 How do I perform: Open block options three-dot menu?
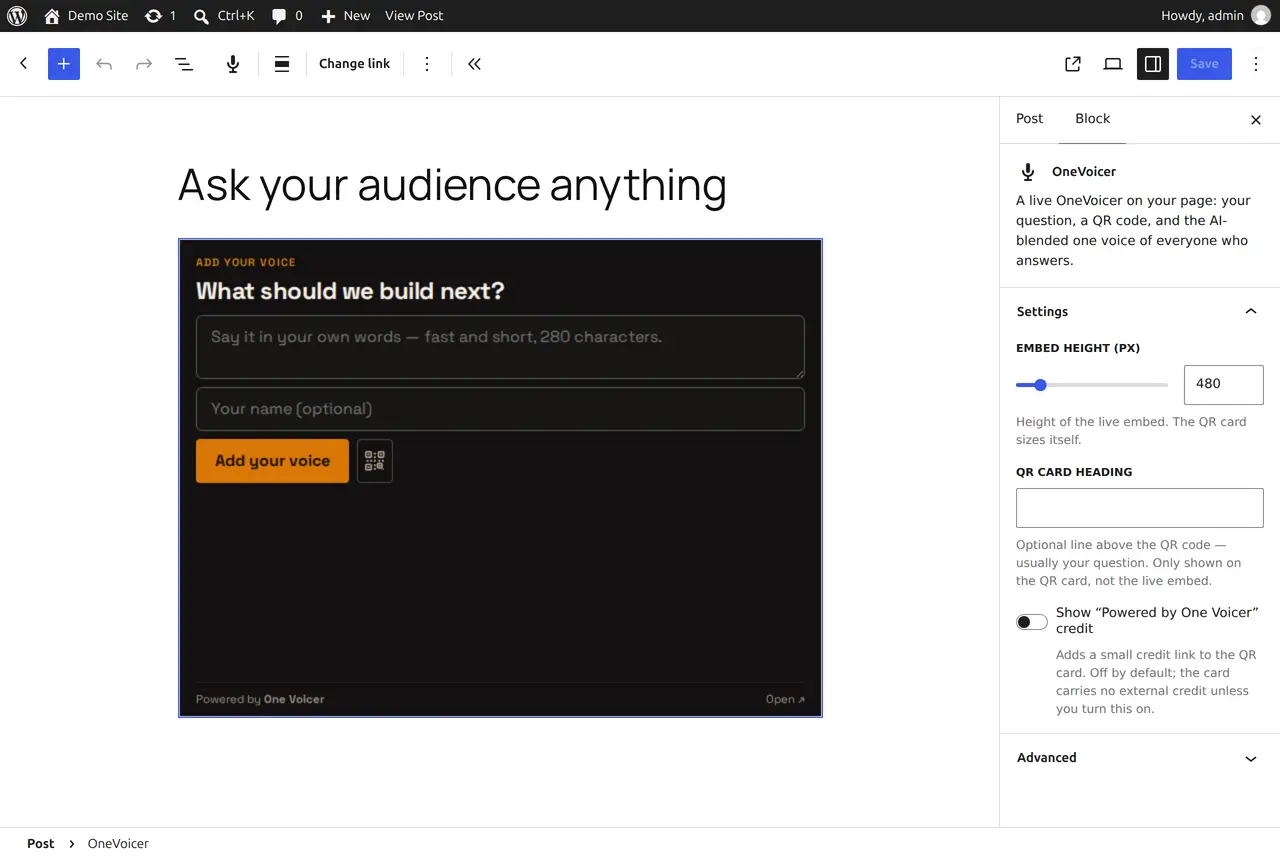[427, 64]
